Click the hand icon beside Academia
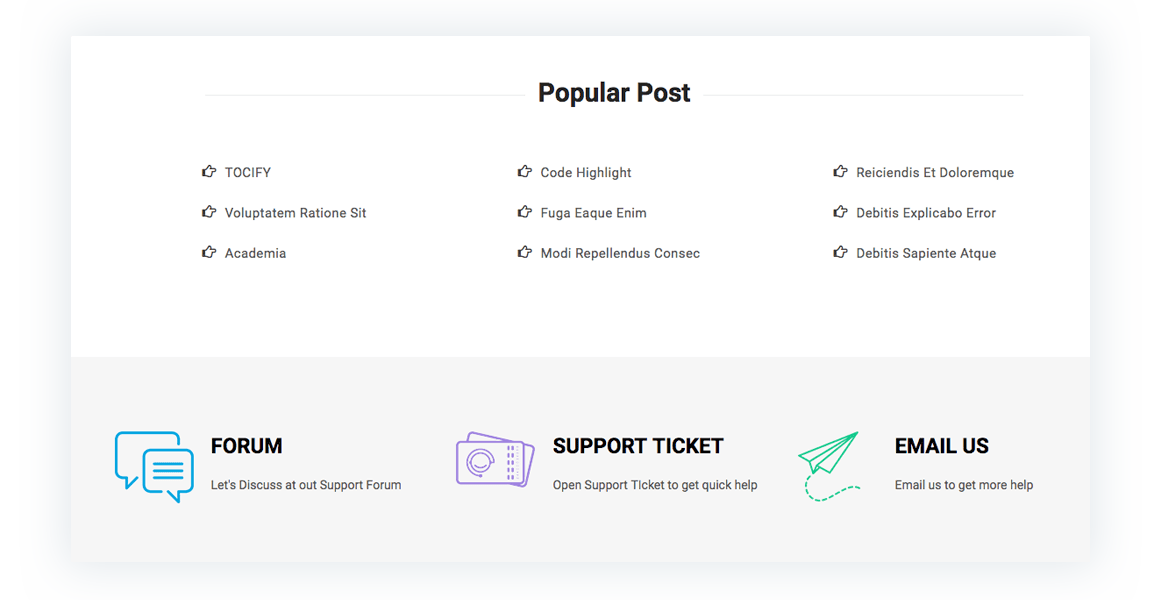 (209, 252)
